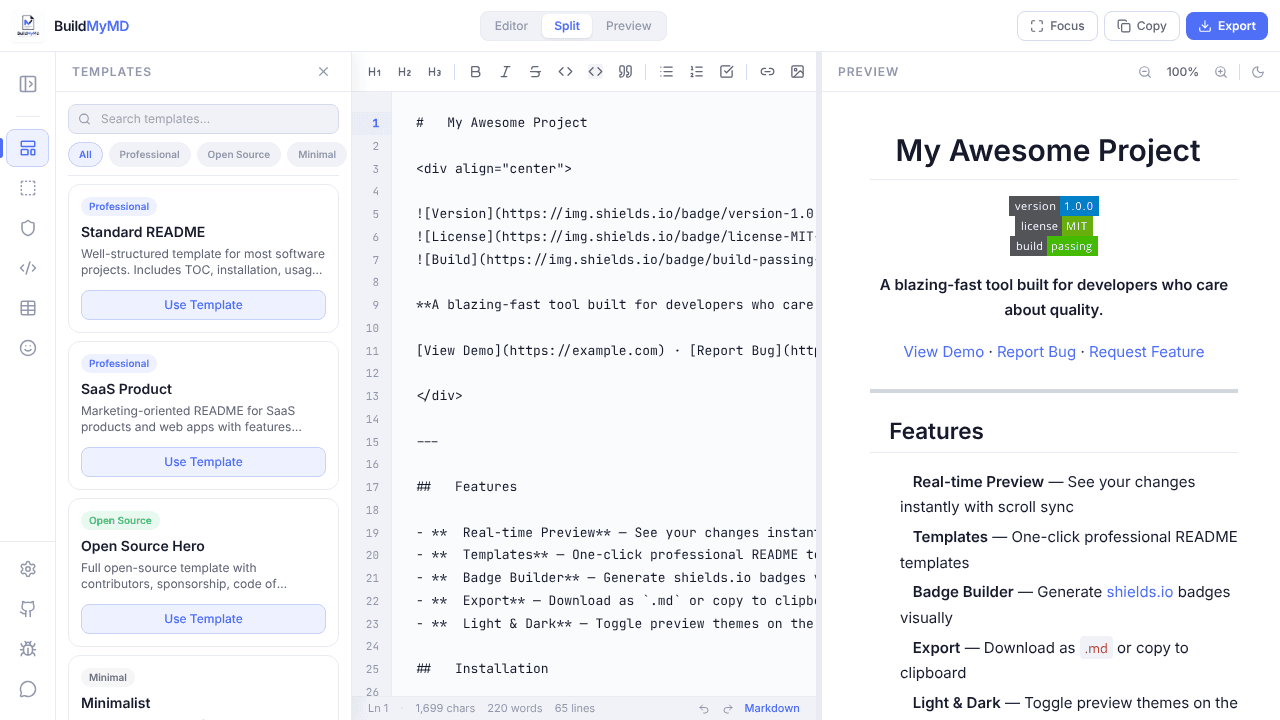Open the settings gear icon

point(28,569)
